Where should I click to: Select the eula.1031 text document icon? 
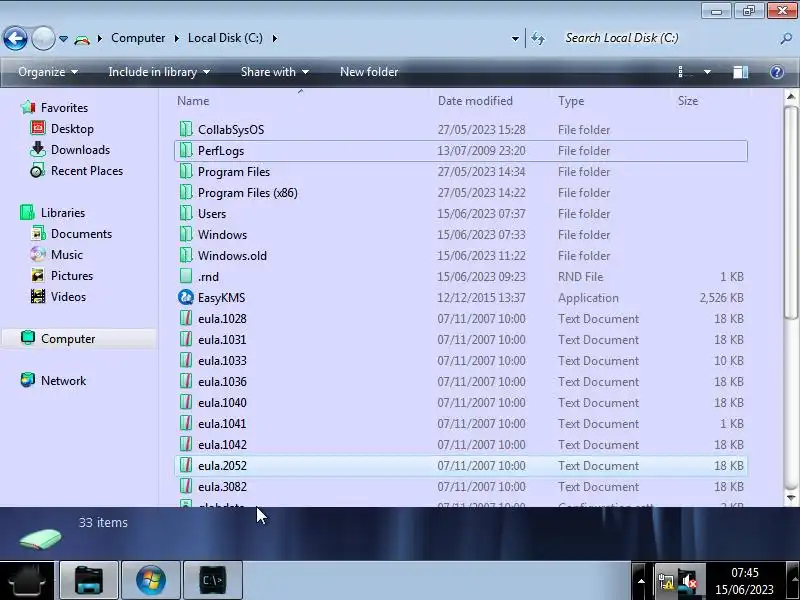point(186,339)
